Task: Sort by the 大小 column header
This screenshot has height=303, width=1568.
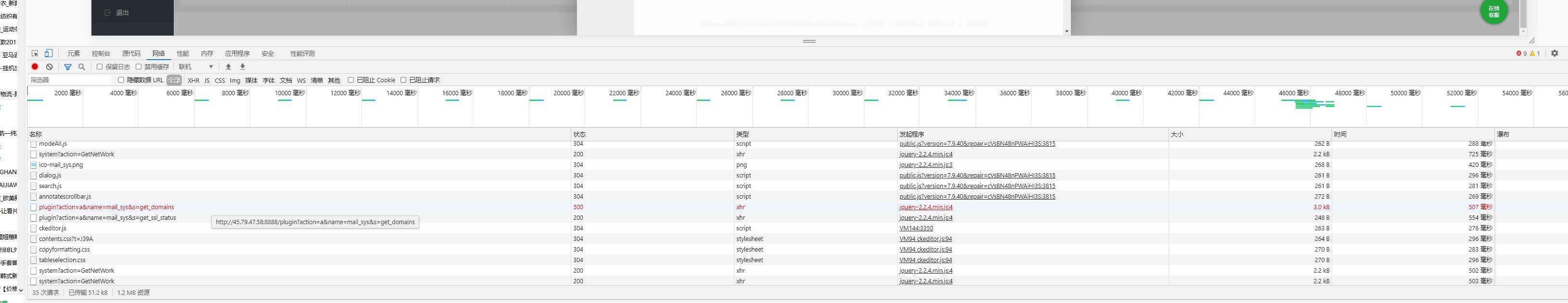Action: click(1250, 134)
